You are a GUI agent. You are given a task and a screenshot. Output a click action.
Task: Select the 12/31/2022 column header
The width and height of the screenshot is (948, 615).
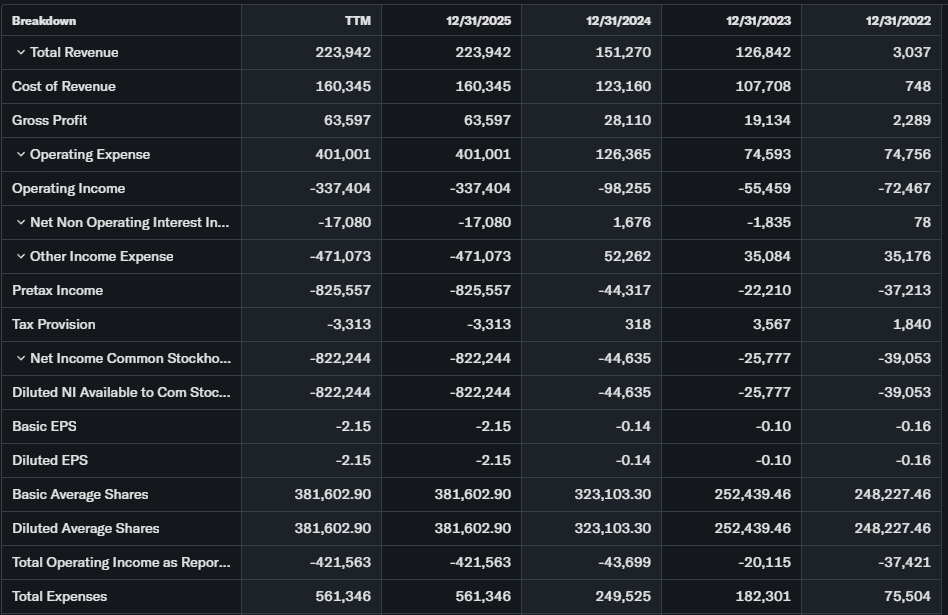898,21
